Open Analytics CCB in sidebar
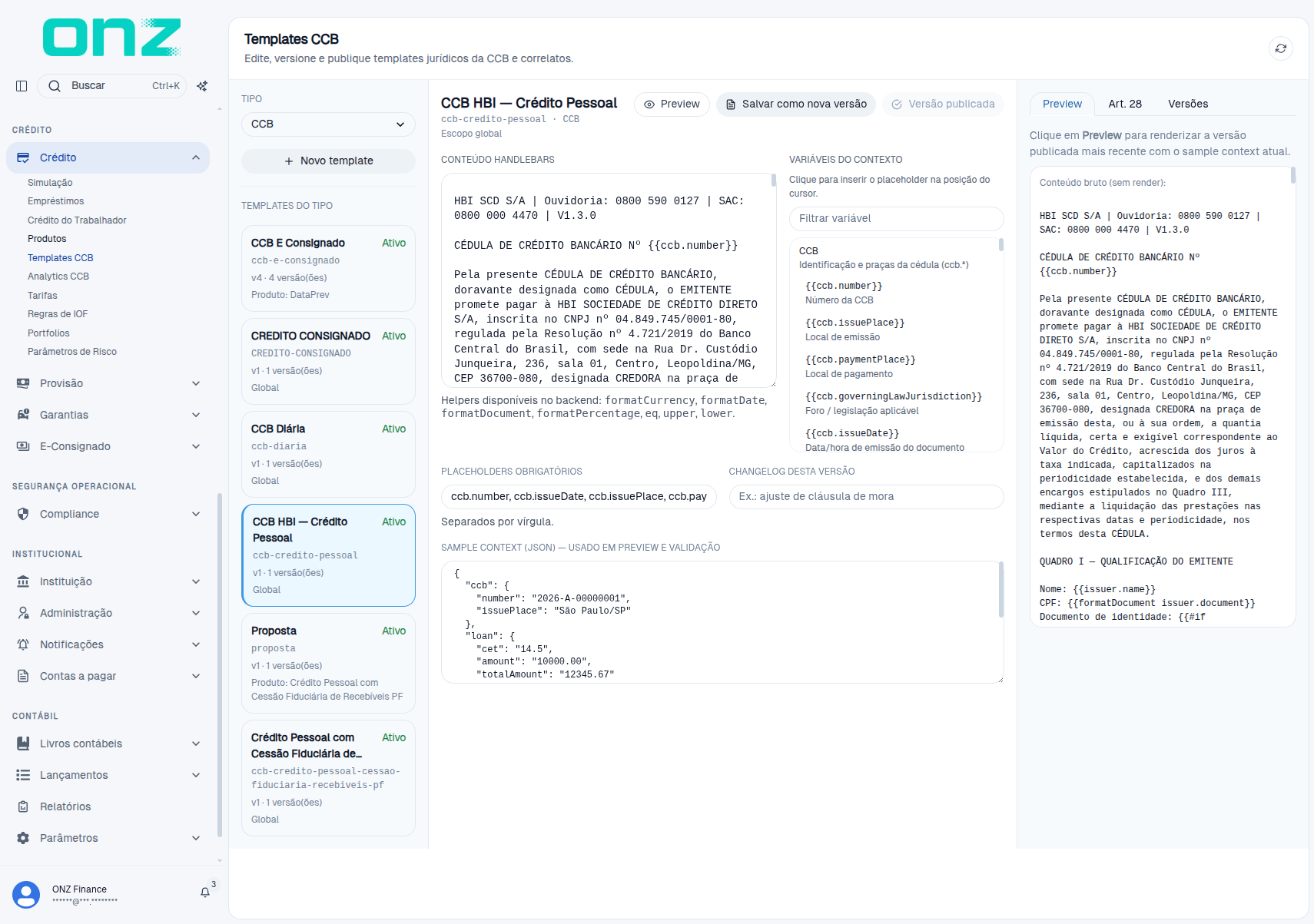This screenshot has width=1314, height=924. point(58,277)
